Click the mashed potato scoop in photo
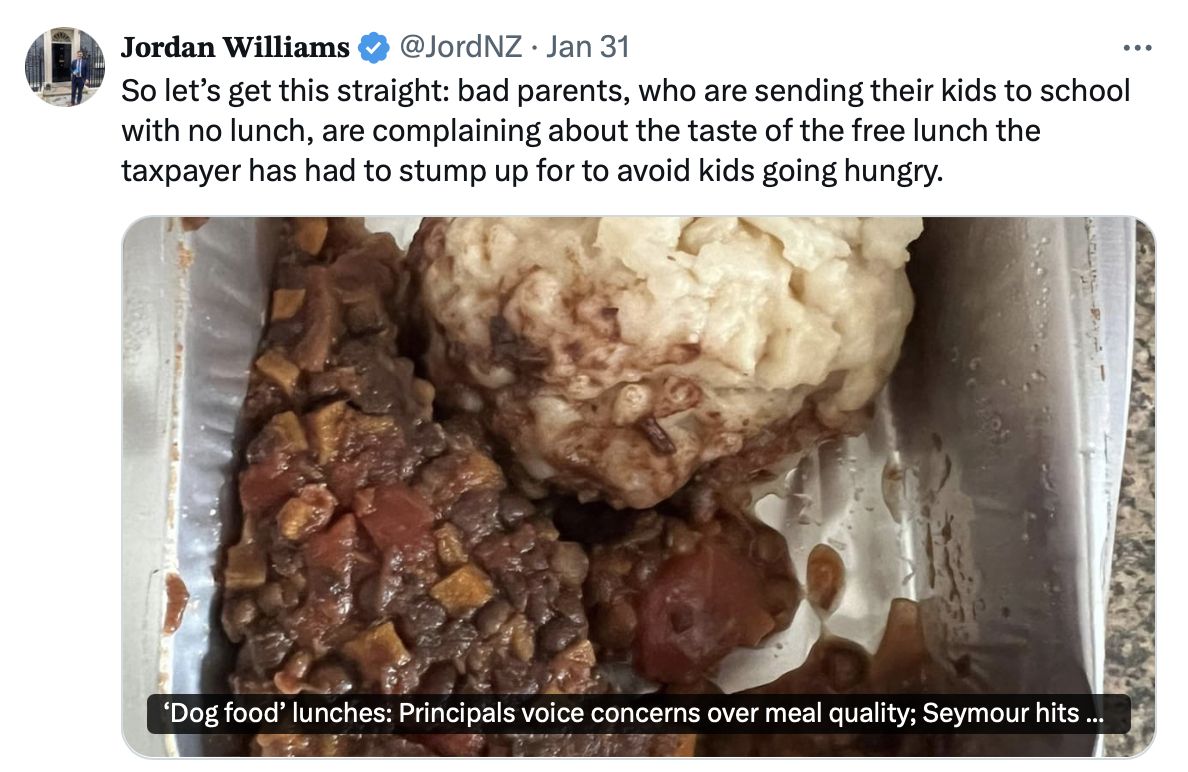This screenshot has height=772, width=1188. pyautogui.click(x=667, y=341)
